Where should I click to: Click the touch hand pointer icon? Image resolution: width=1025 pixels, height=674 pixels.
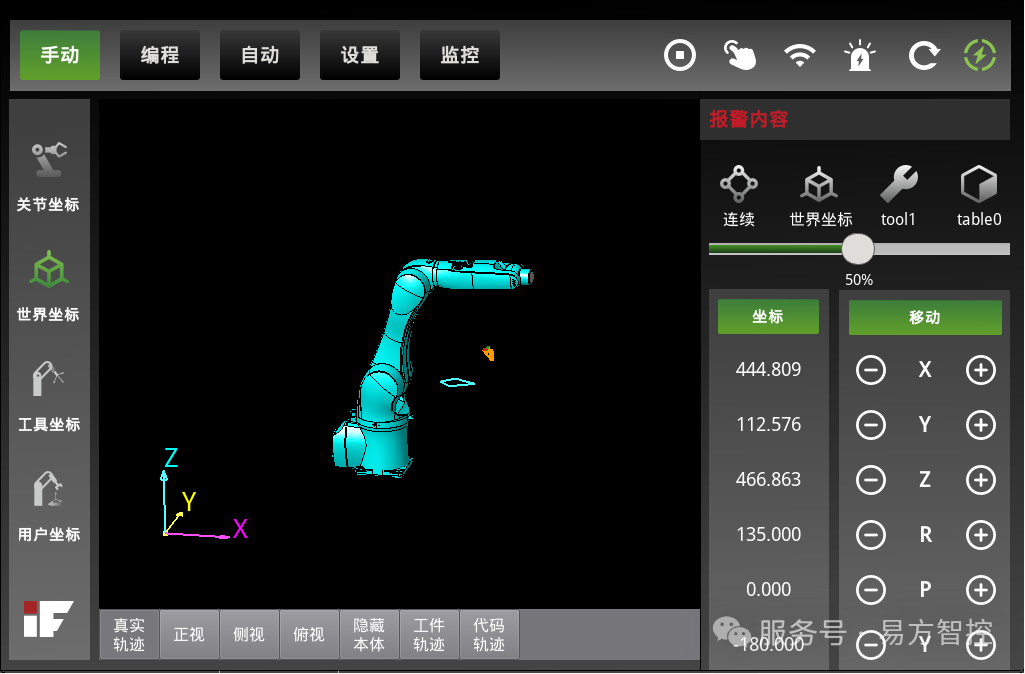click(x=739, y=56)
